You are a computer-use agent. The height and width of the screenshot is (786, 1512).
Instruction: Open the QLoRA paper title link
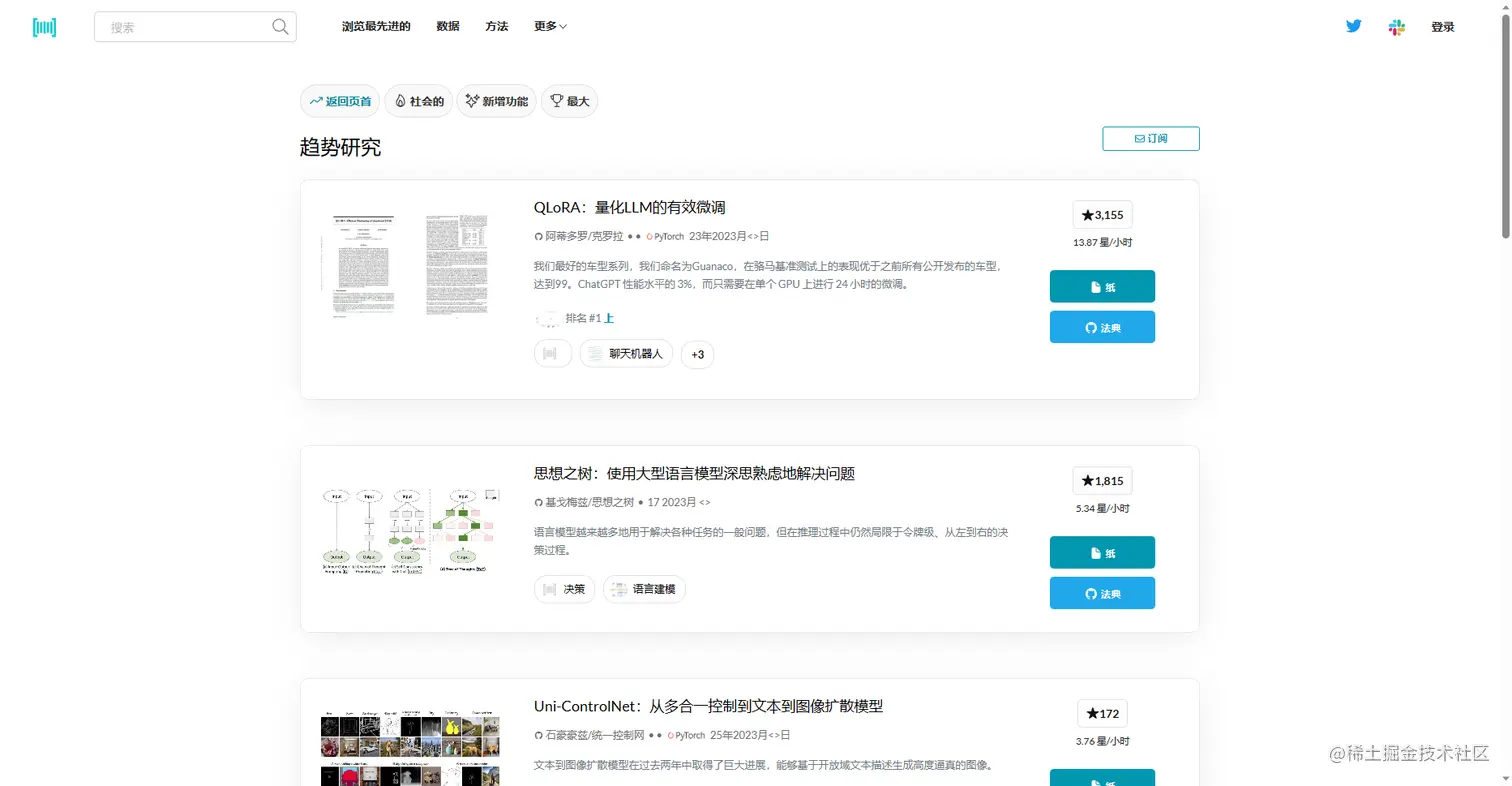[x=629, y=208]
